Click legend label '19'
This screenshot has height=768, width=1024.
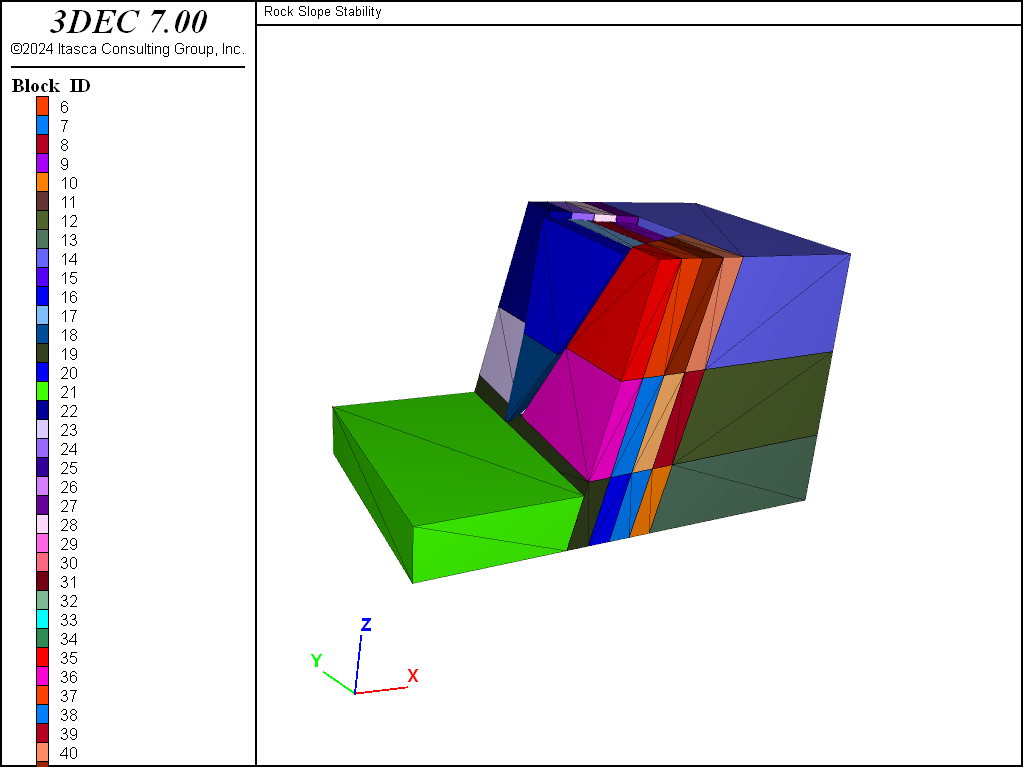click(x=69, y=354)
